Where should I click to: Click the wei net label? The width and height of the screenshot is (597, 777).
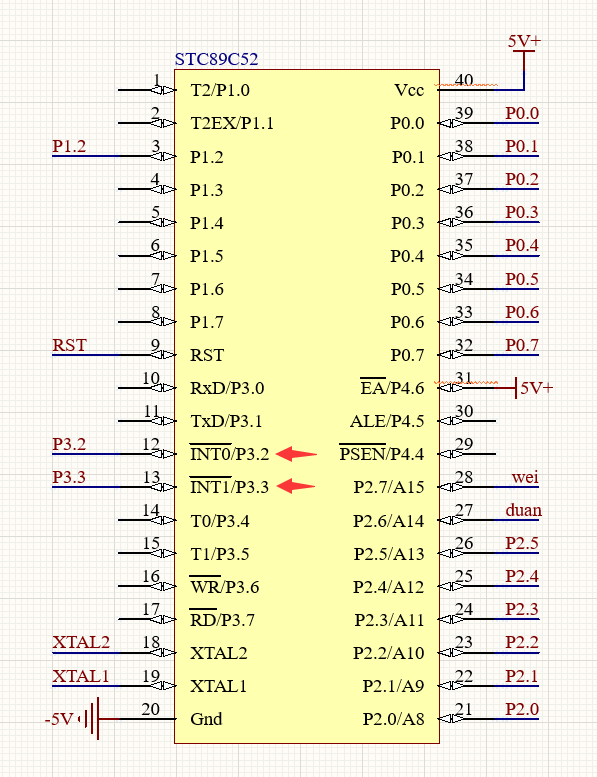(525, 477)
